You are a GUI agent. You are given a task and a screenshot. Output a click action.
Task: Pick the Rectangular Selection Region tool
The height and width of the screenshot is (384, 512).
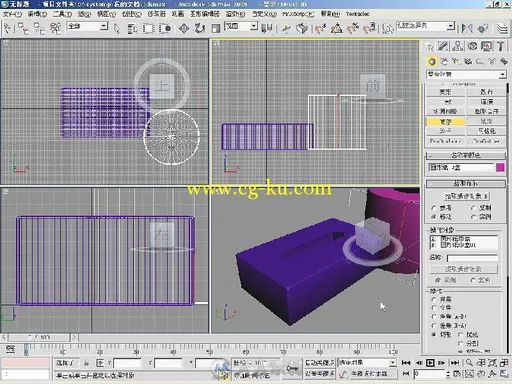pos(148,29)
